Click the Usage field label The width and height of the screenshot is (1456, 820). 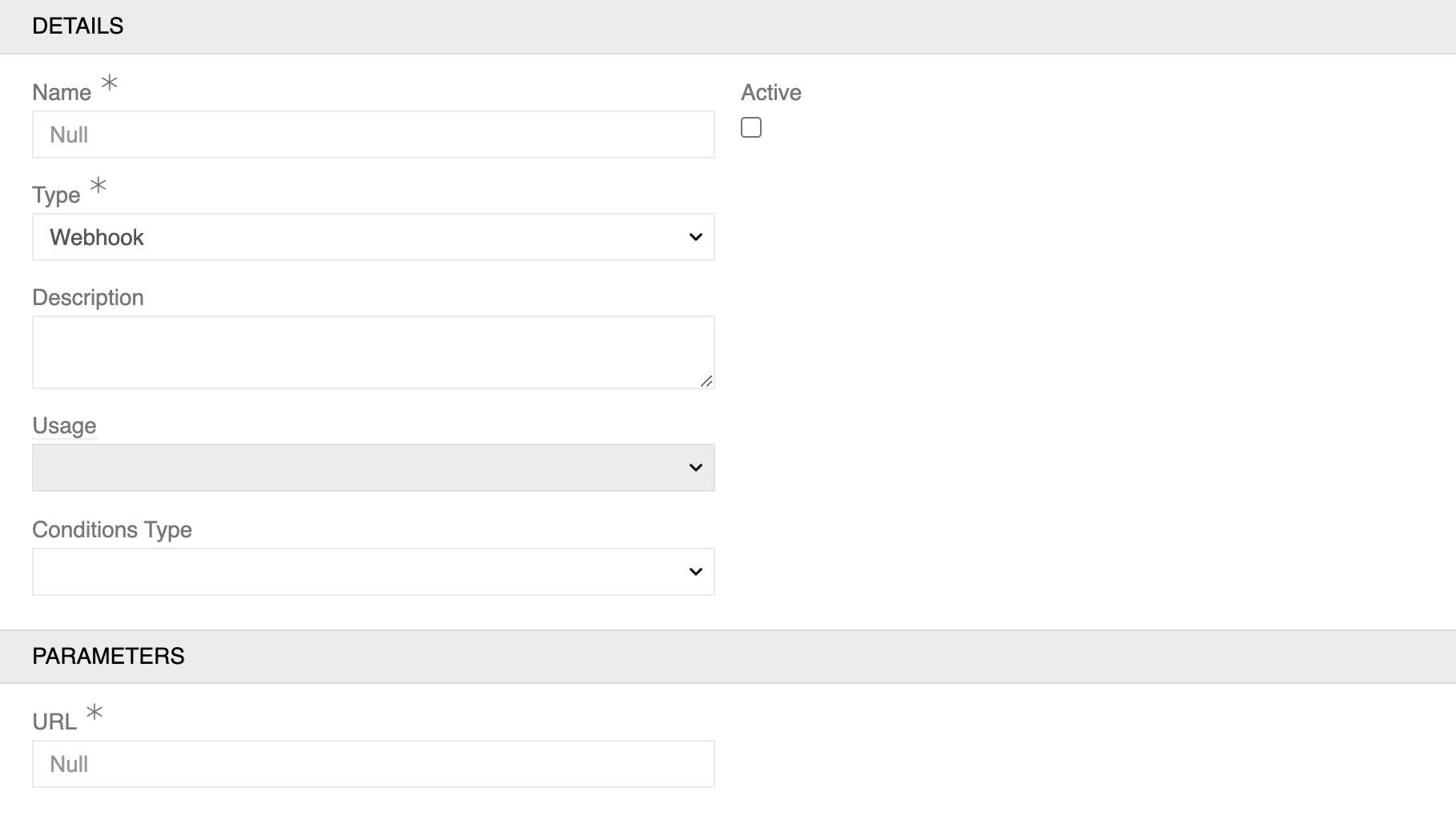[x=63, y=425]
